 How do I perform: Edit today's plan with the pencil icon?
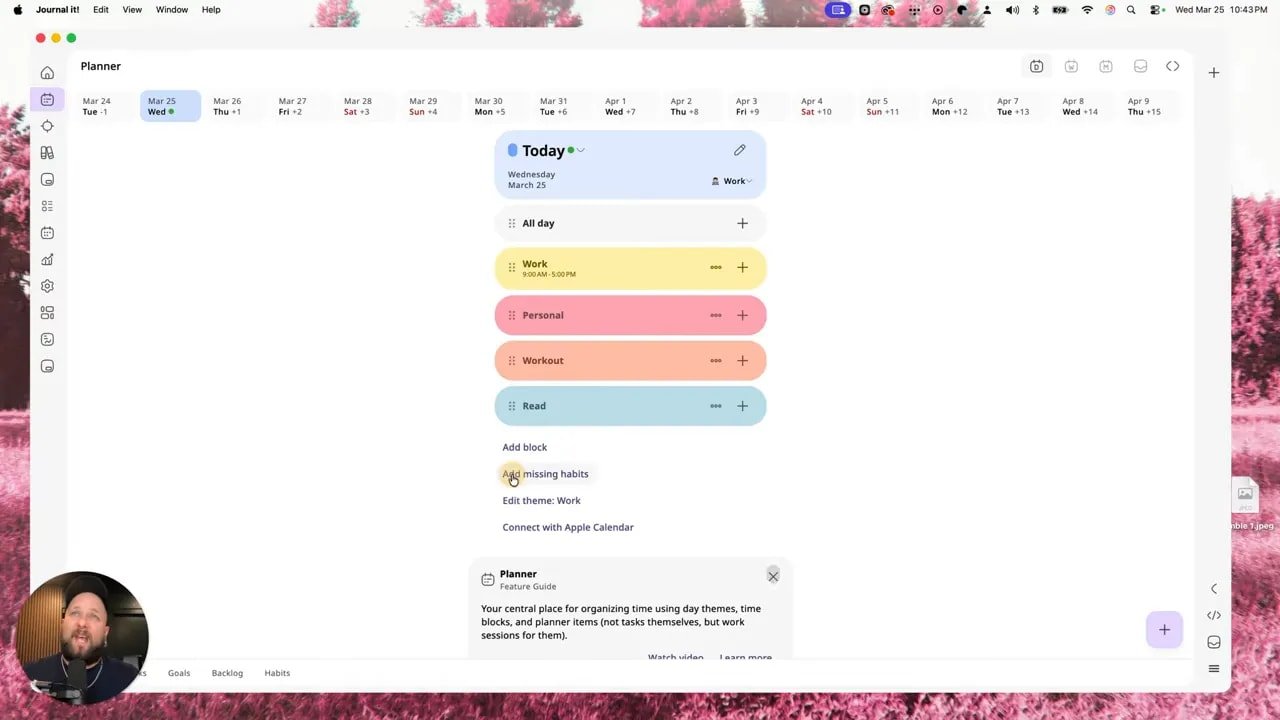[x=739, y=150]
